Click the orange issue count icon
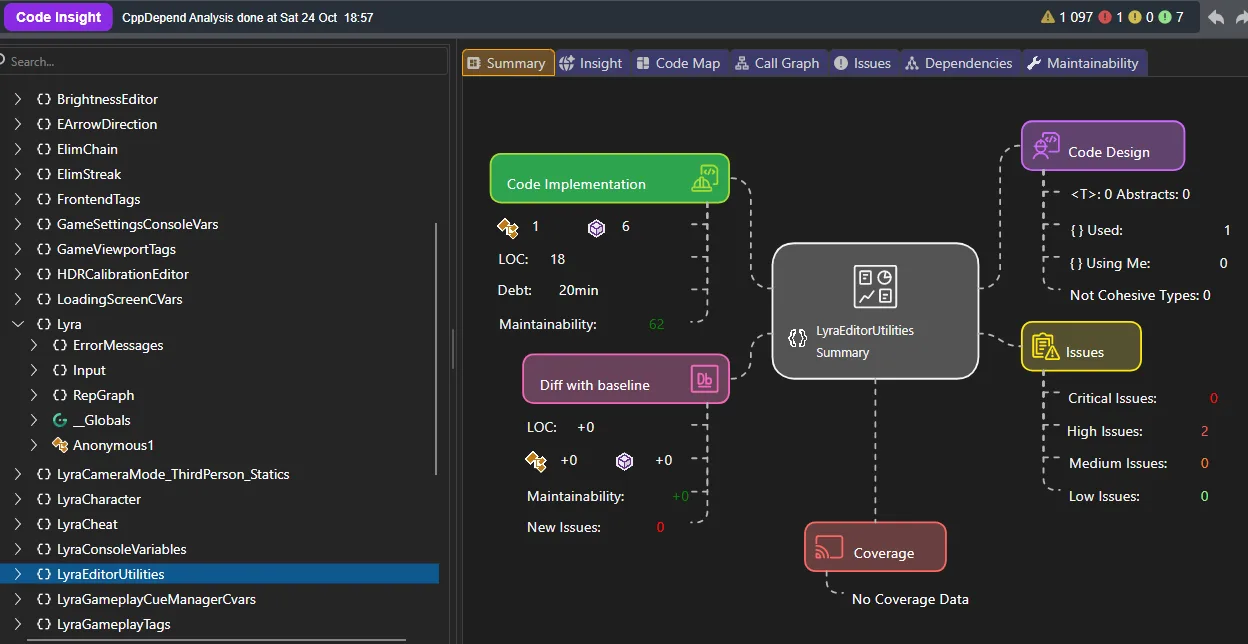The height and width of the screenshot is (644, 1248). tap(1135, 17)
